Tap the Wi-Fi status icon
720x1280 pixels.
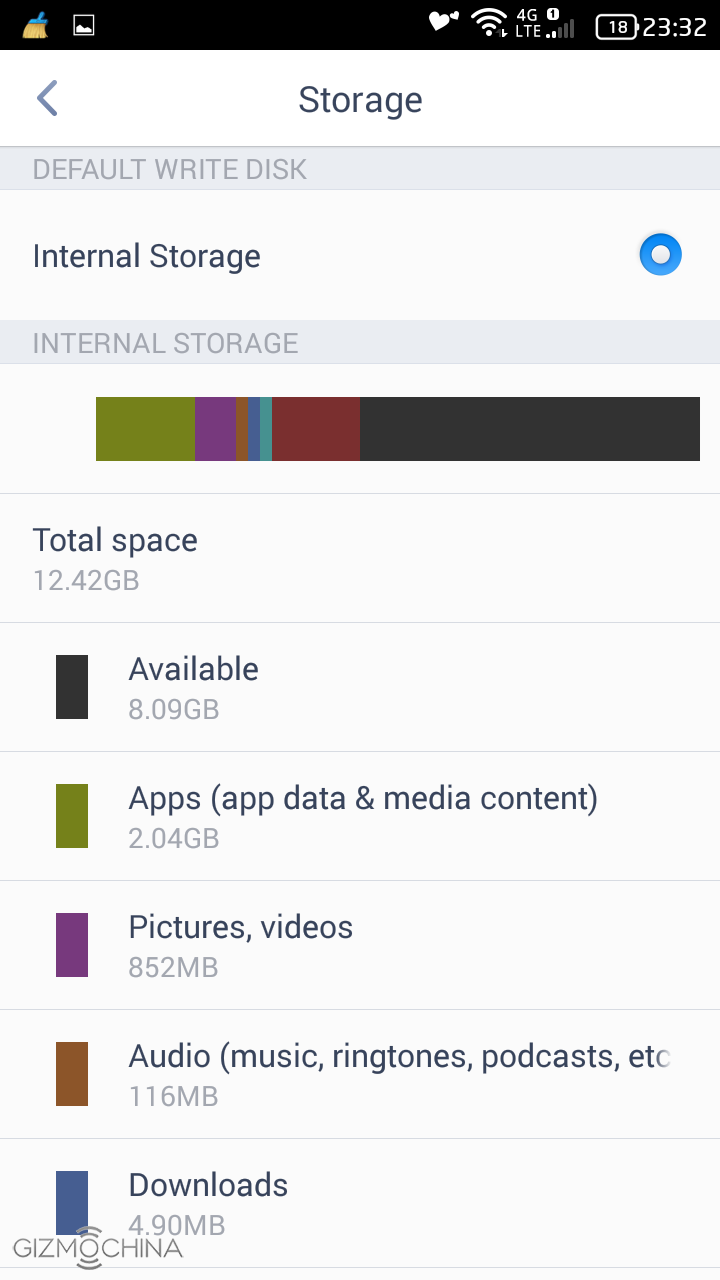[x=489, y=23]
